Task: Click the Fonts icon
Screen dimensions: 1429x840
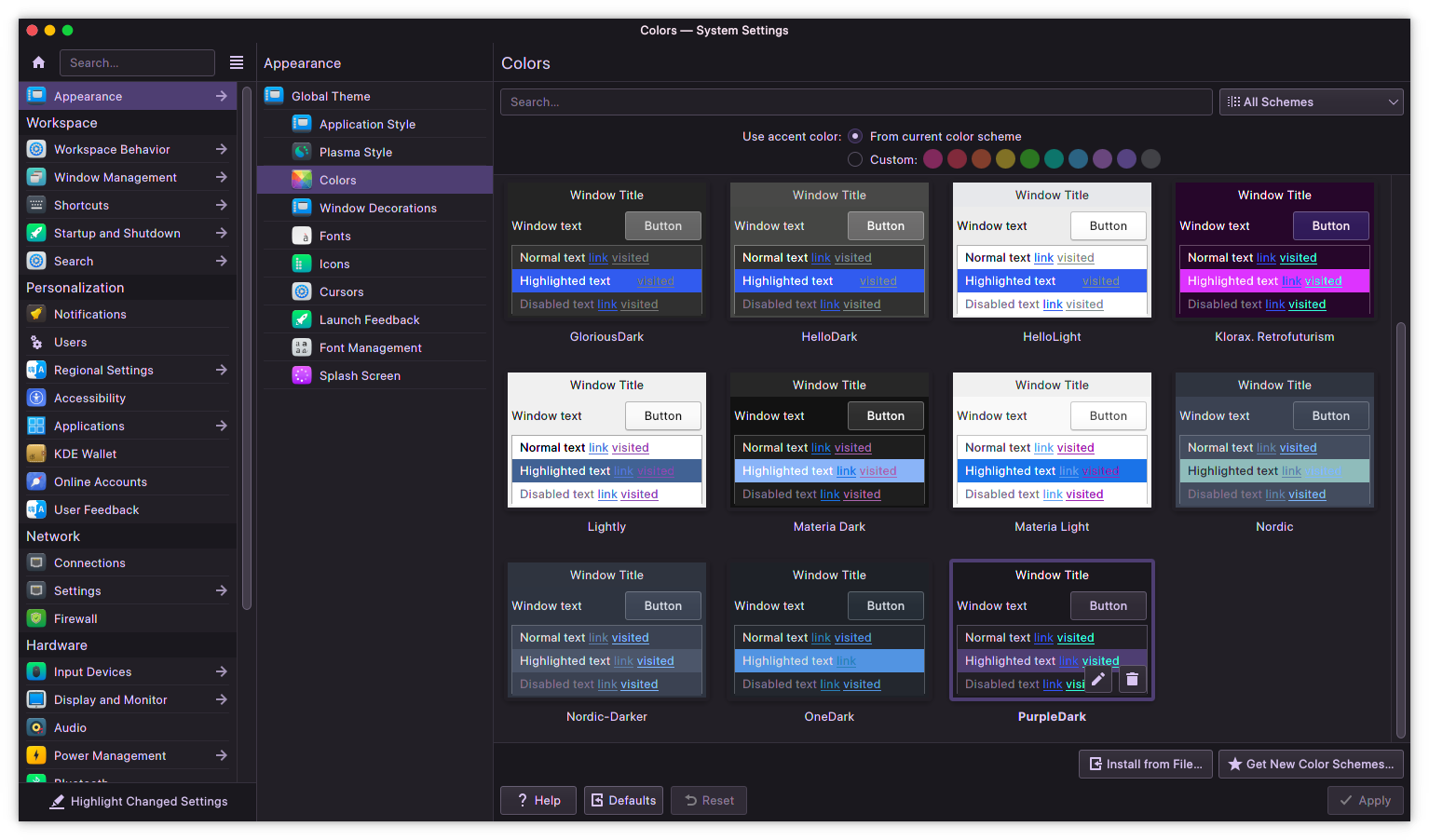Action: [x=302, y=236]
